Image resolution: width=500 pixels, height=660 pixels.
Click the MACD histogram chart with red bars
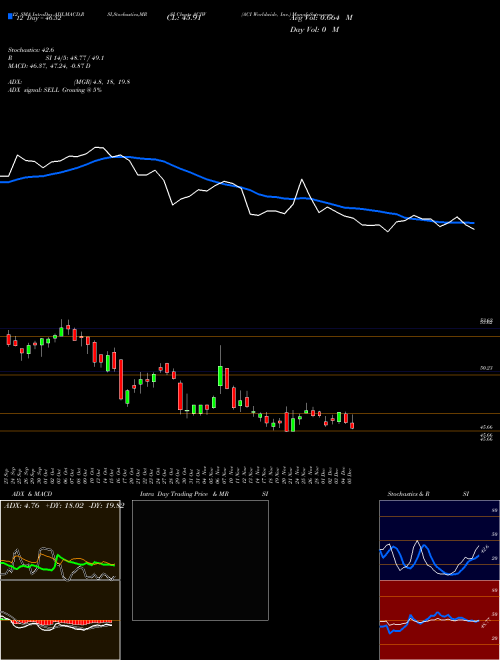pos(60,620)
